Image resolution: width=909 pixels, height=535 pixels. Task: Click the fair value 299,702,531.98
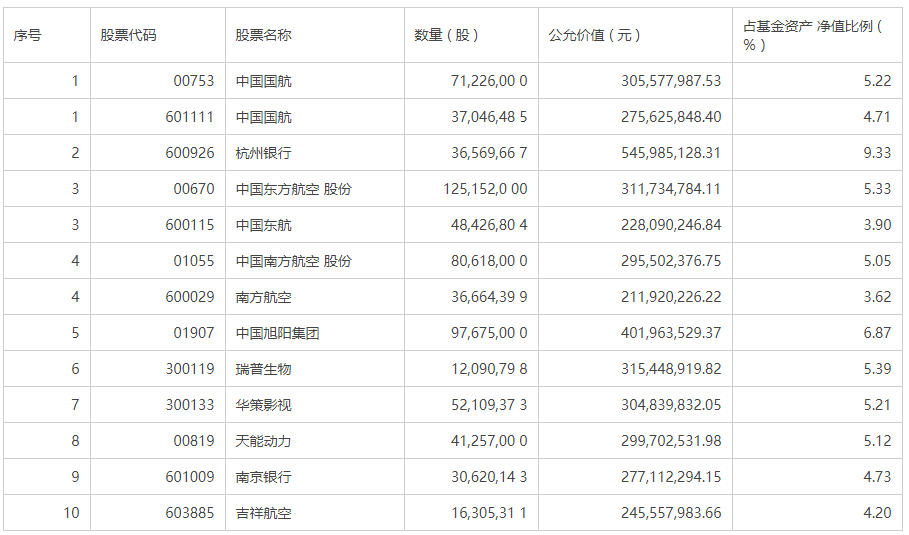(x=671, y=441)
